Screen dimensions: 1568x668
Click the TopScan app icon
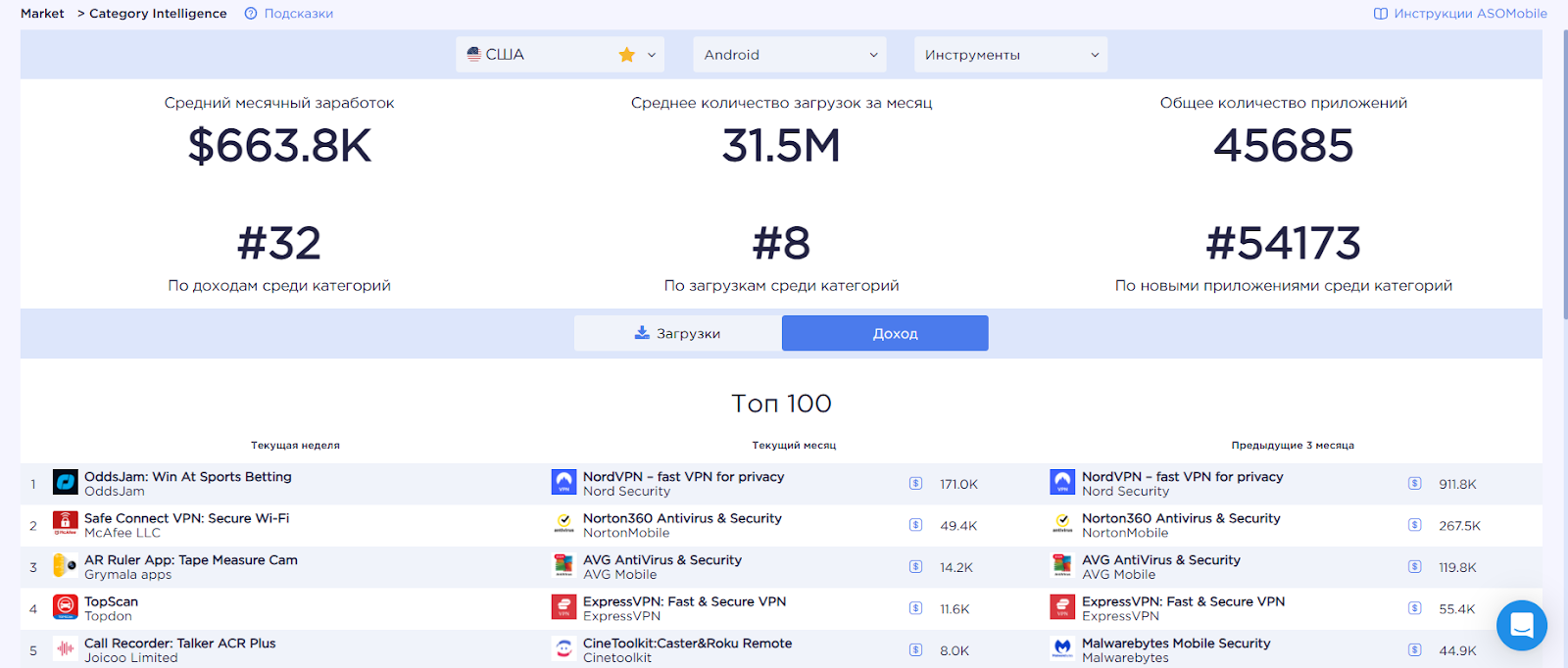point(66,607)
